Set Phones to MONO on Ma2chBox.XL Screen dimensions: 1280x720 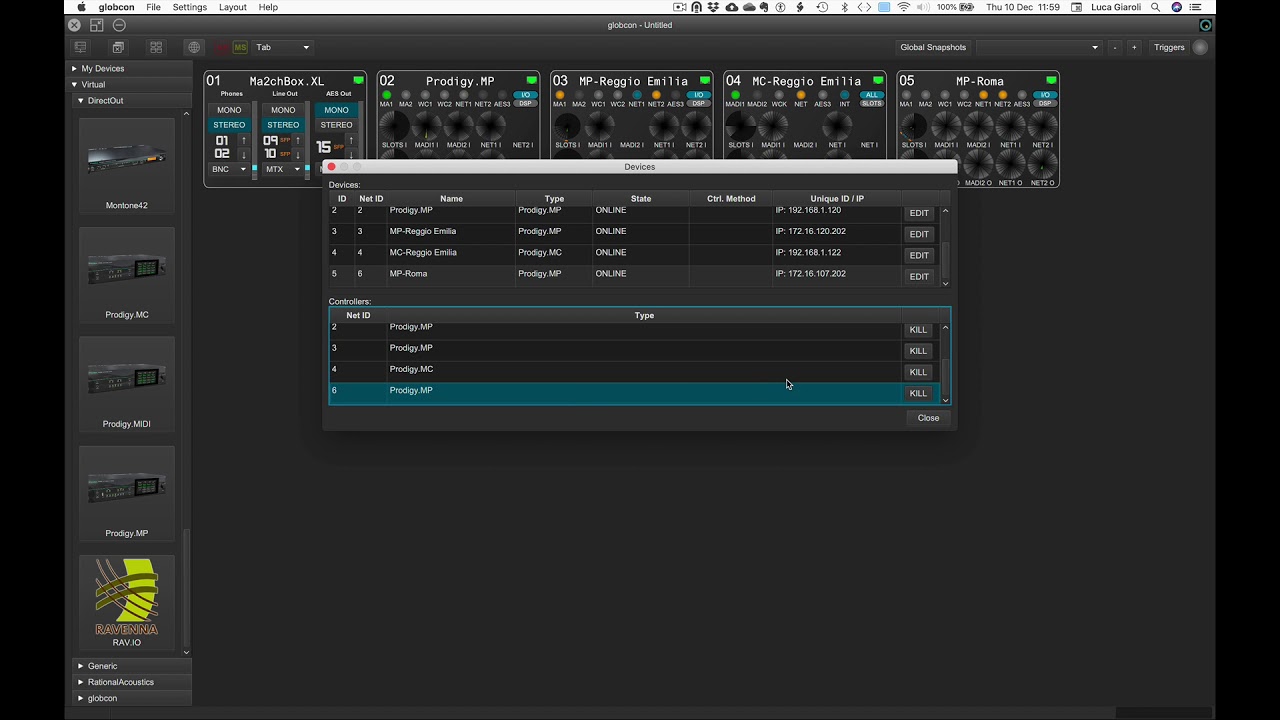(229, 110)
